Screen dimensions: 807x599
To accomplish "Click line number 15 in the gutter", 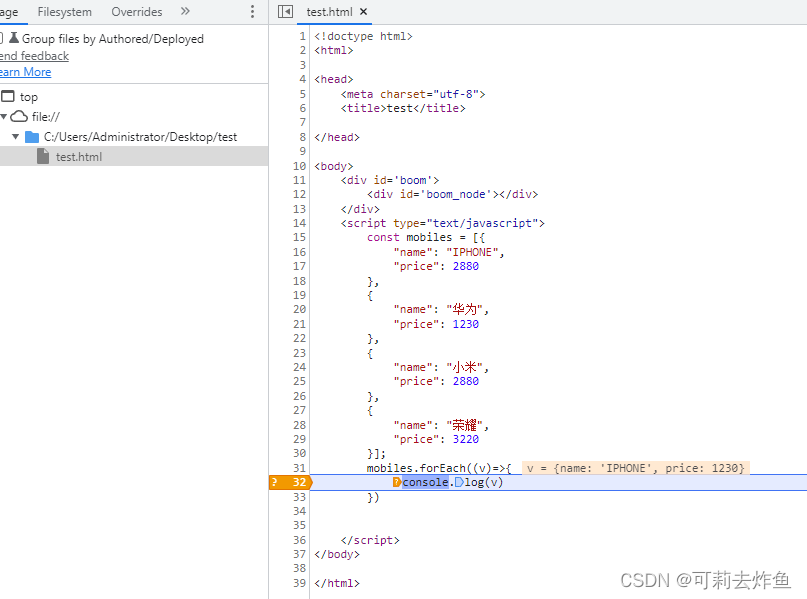I will click(300, 237).
